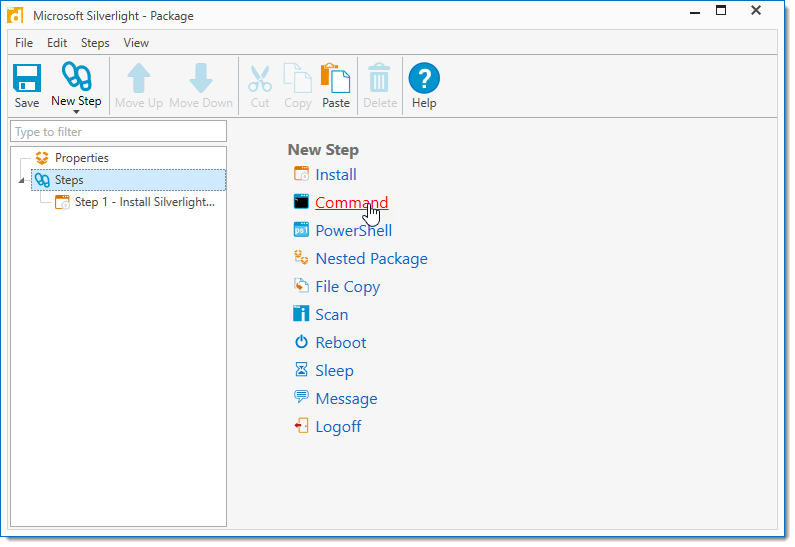Focus the Type to filter field
The image size is (795, 547).
pyautogui.click(x=118, y=132)
